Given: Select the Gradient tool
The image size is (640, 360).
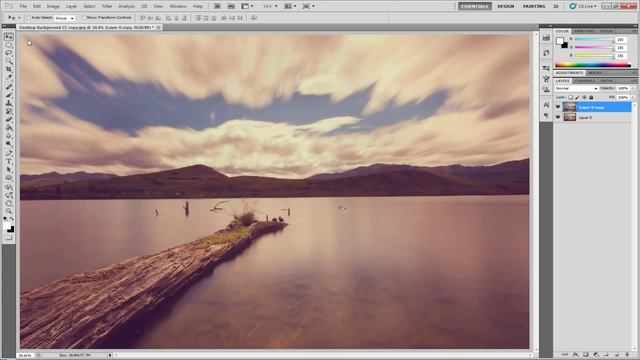Looking at the screenshot, I should (9, 128).
